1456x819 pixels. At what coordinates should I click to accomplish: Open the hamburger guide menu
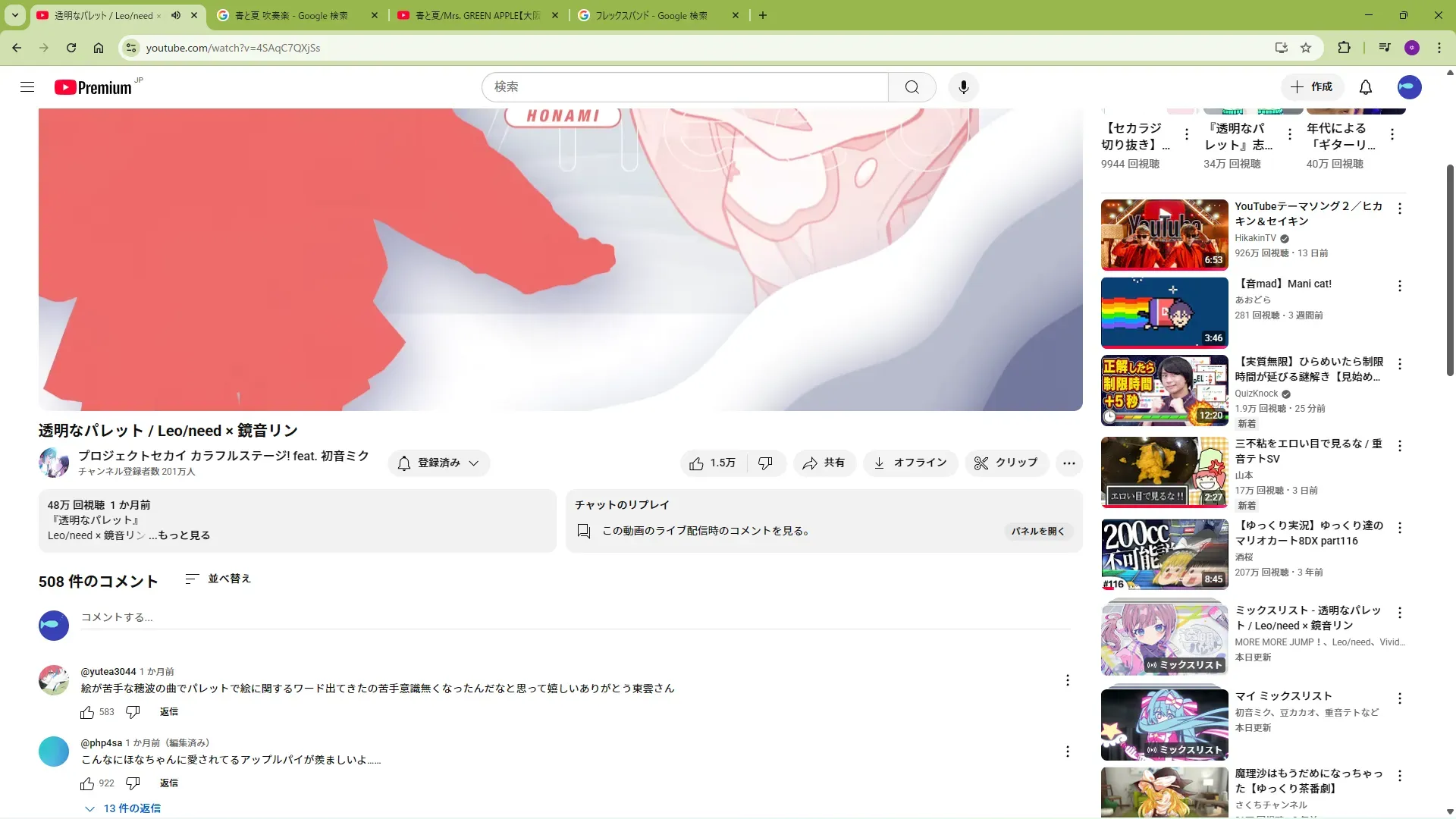coord(27,87)
